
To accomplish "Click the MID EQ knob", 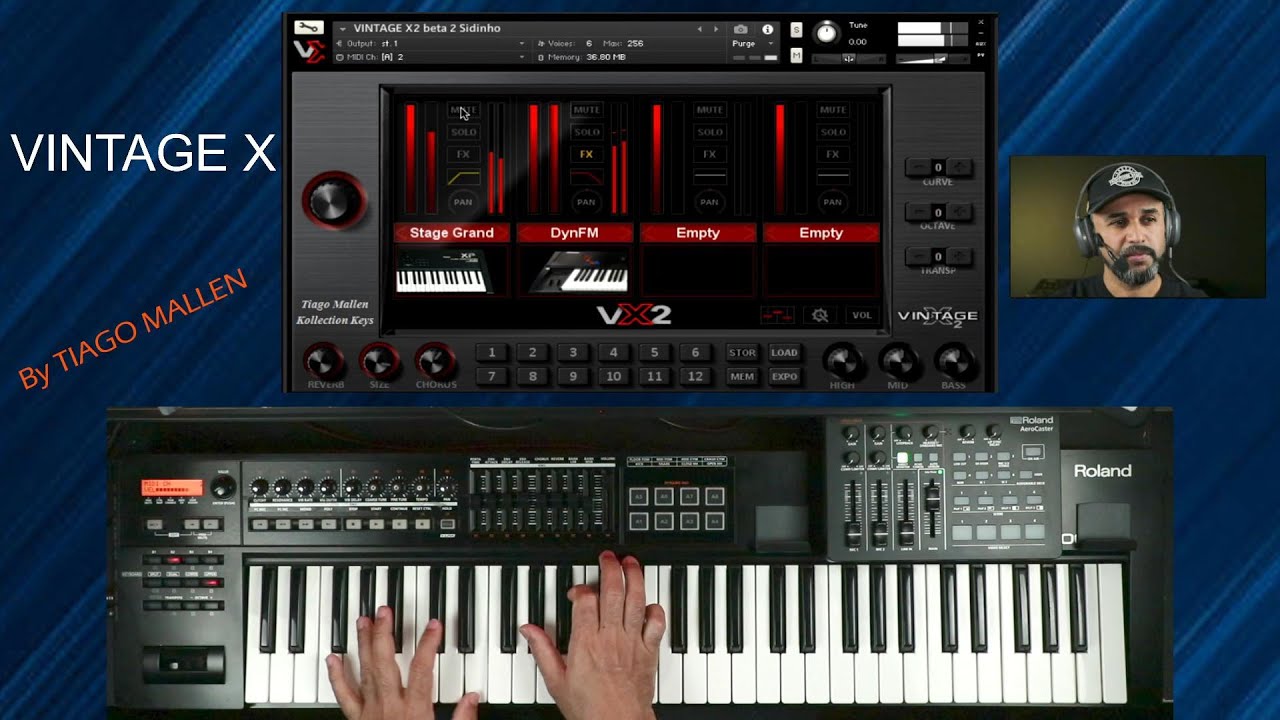I will [x=898, y=360].
